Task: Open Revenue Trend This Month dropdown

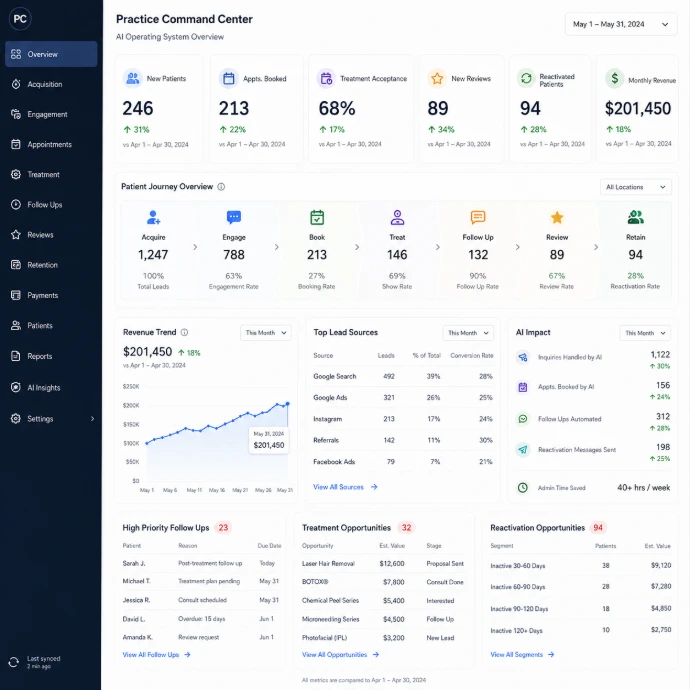Action: coord(266,333)
